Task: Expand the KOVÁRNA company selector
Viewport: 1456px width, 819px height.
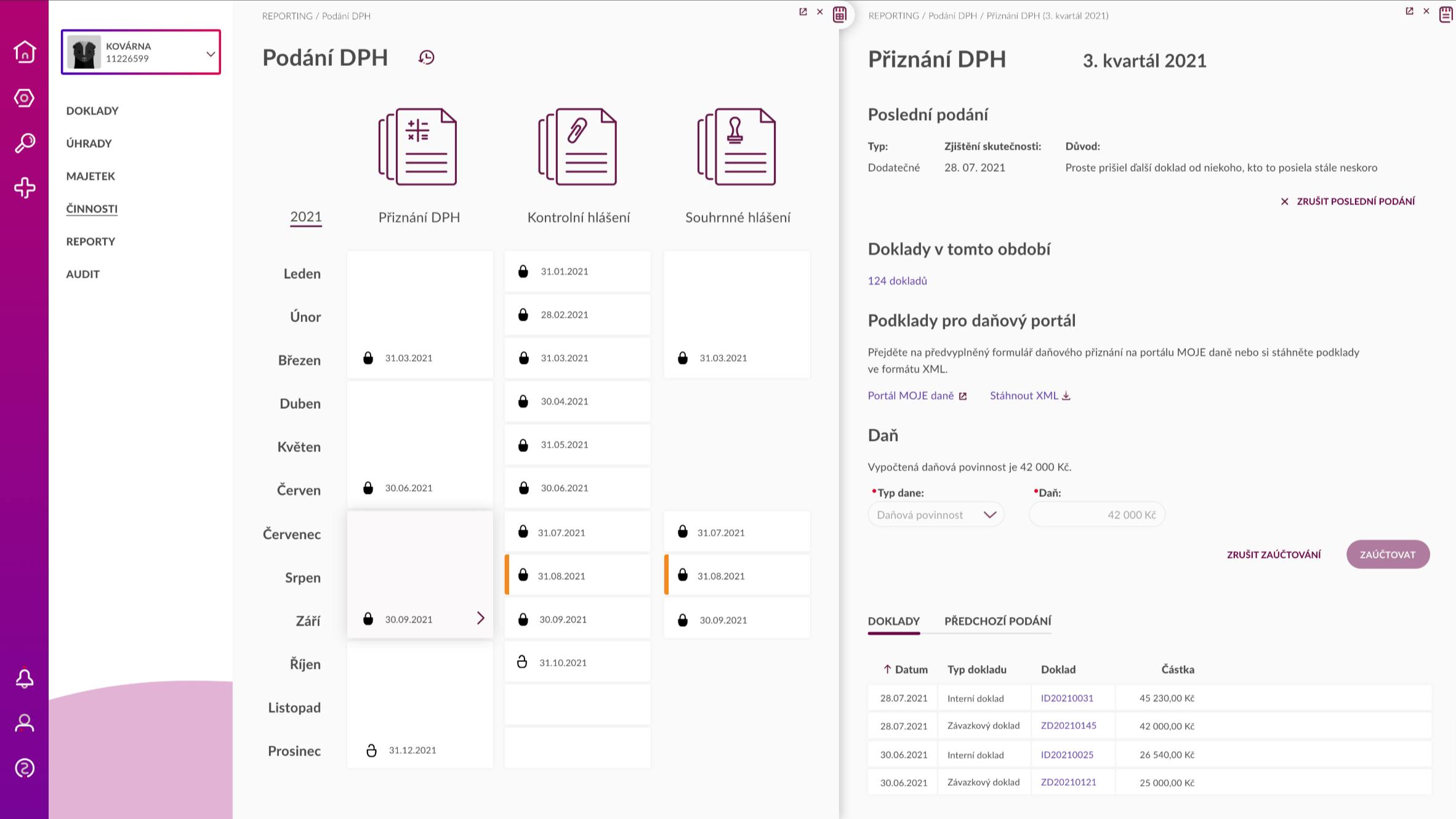Action: (141, 52)
